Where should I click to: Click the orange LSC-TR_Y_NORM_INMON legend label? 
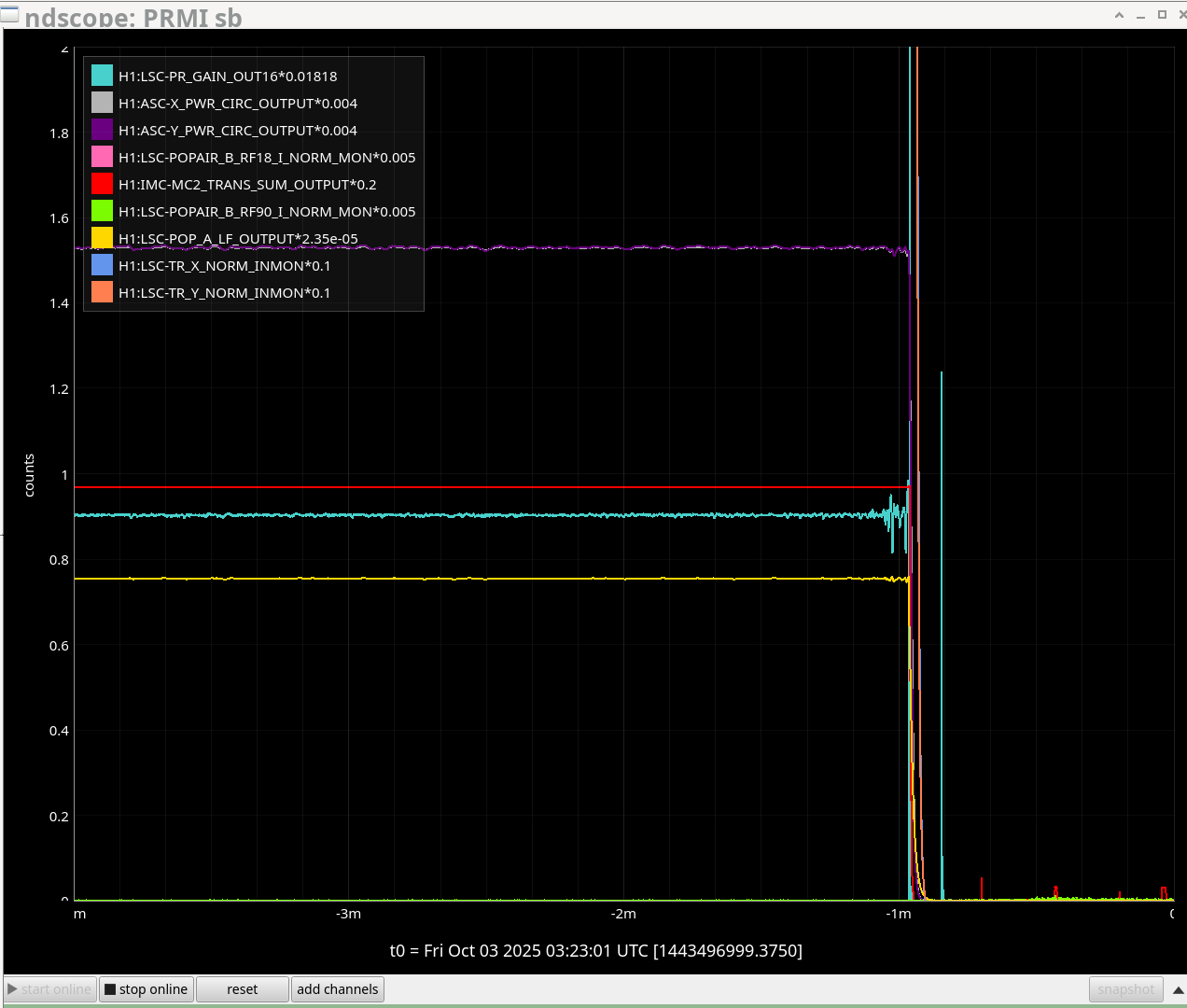224,293
